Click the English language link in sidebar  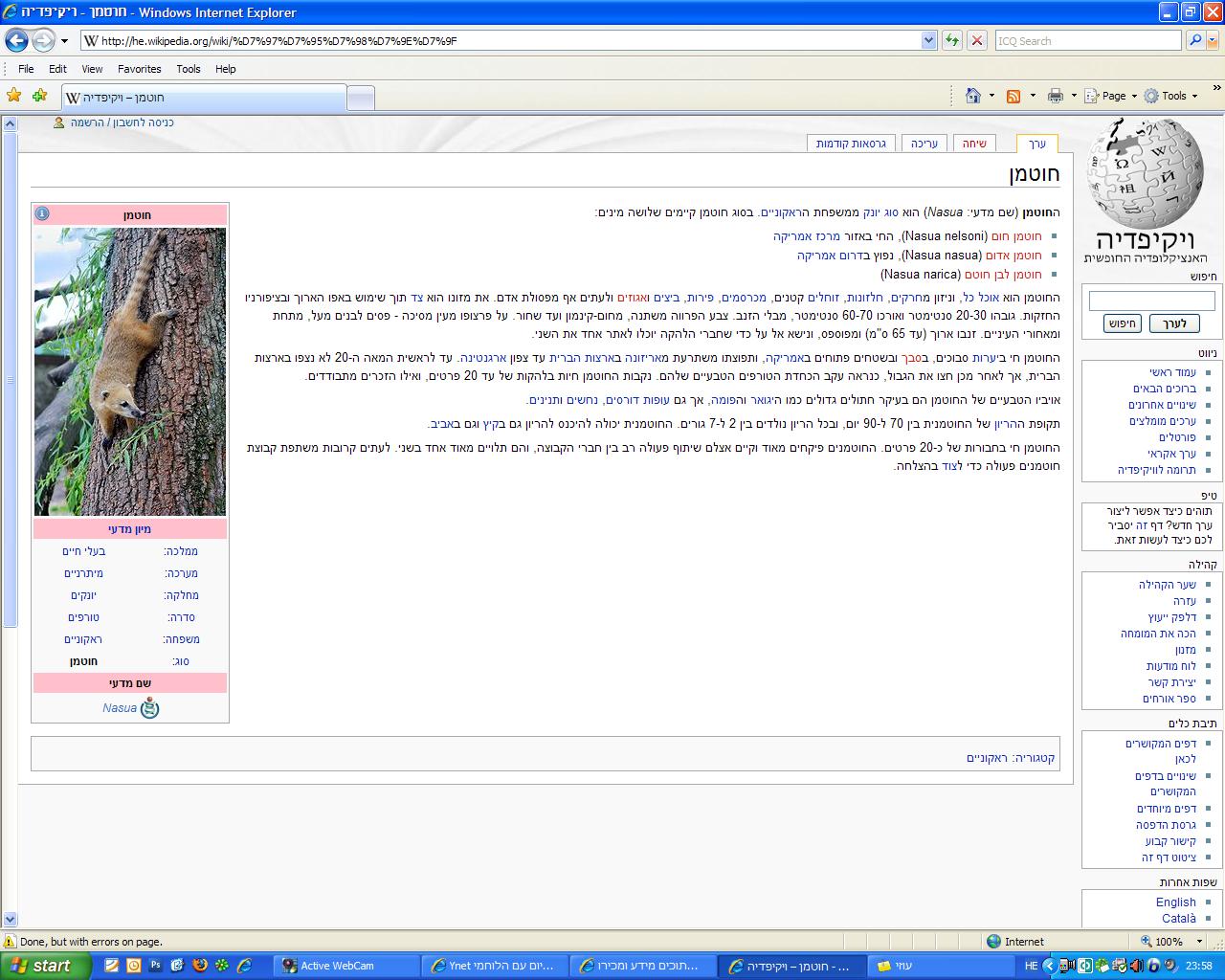pos(1175,902)
